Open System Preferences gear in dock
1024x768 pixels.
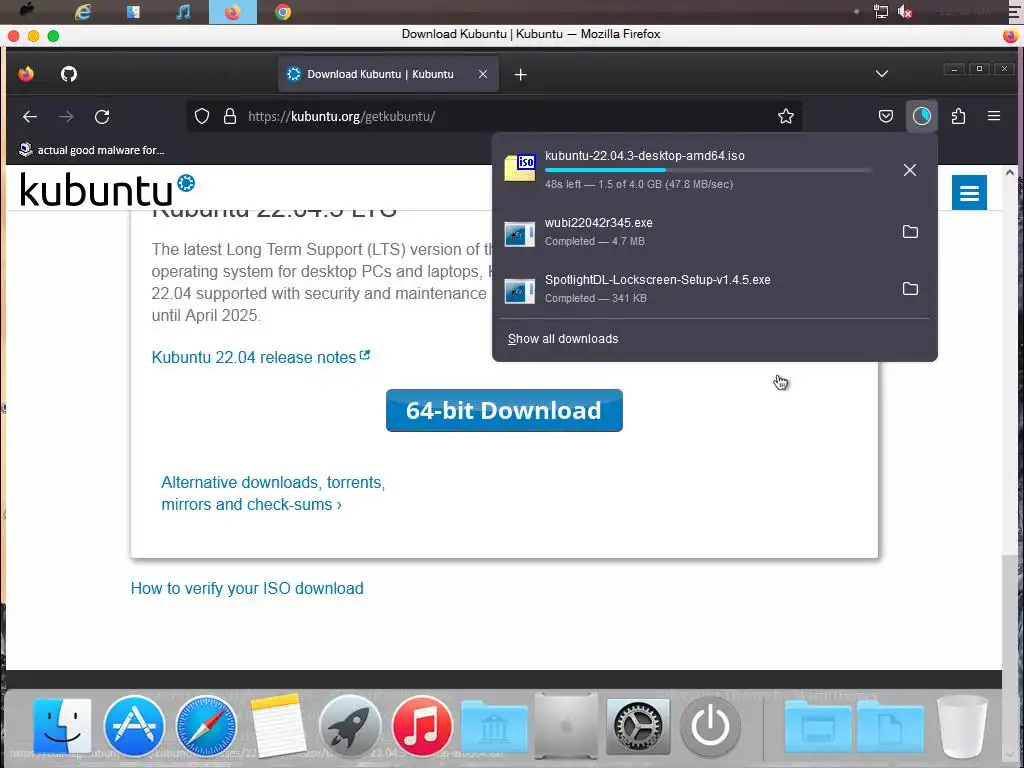click(638, 726)
